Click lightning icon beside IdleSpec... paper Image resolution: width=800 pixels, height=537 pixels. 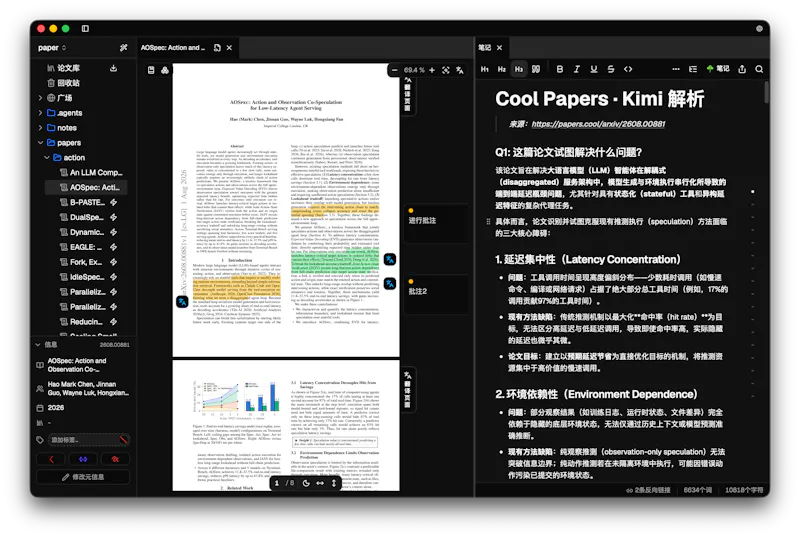[113, 277]
